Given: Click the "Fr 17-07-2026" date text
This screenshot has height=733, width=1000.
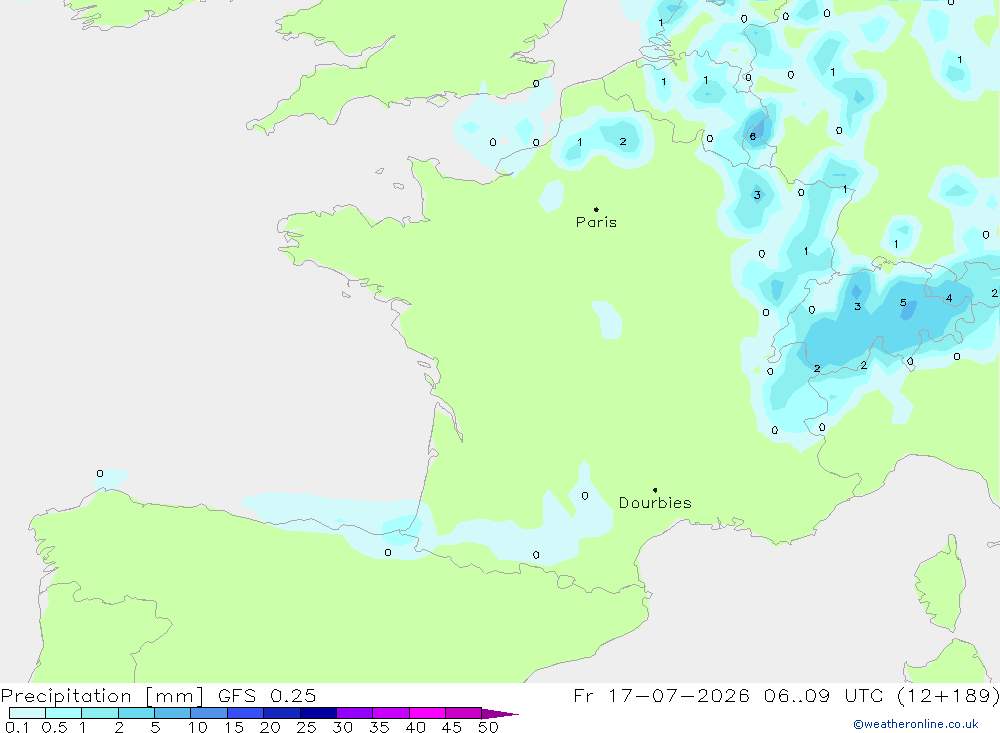Looking at the screenshot, I should [x=661, y=695].
